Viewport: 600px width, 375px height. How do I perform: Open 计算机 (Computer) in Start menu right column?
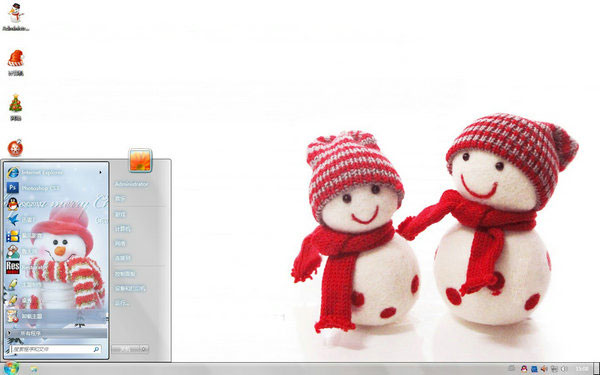coord(122,229)
